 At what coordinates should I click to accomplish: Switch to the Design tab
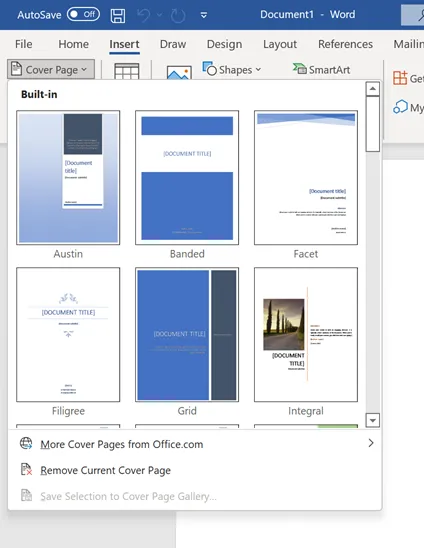(224, 44)
